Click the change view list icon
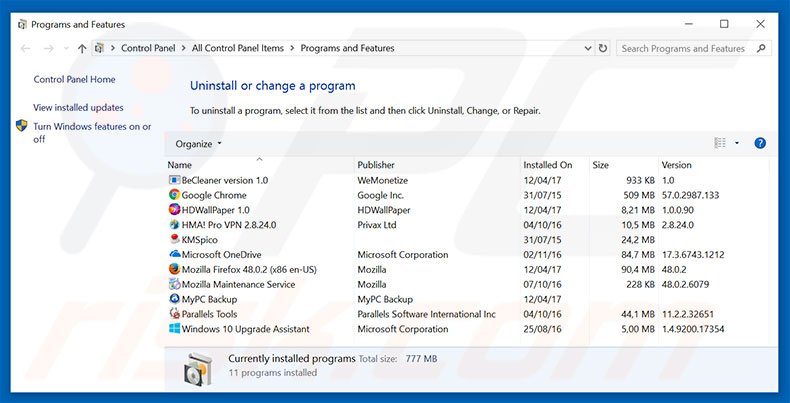This screenshot has height=403, width=790. pos(720,143)
